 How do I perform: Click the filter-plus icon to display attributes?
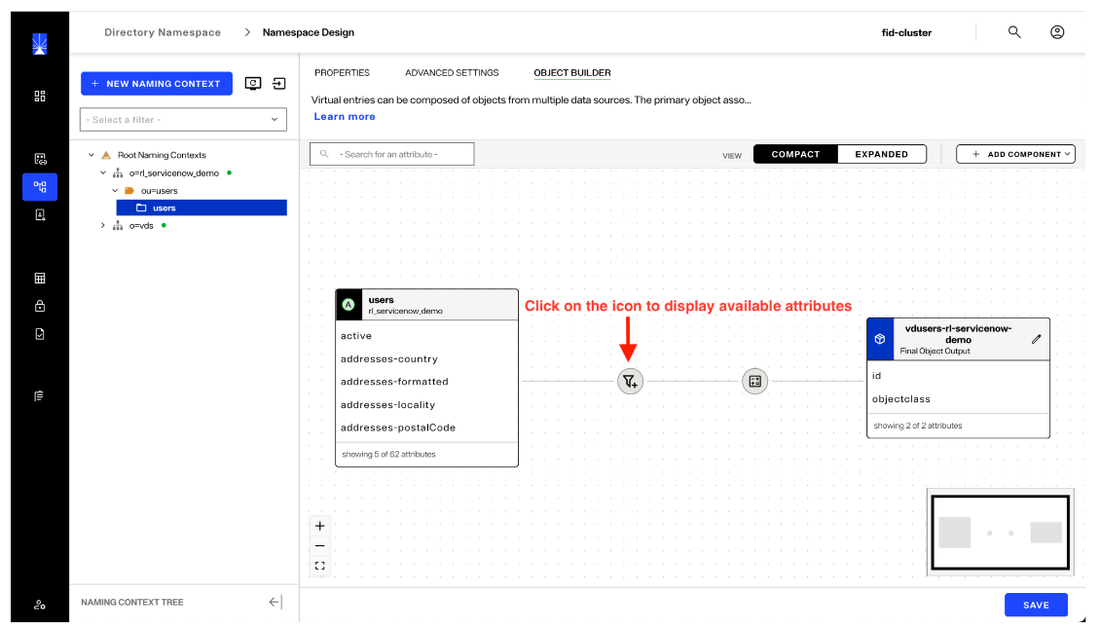(x=630, y=381)
